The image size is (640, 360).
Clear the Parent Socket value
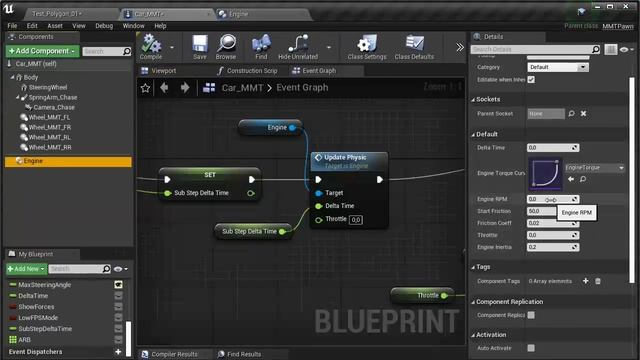pos(584,113)
